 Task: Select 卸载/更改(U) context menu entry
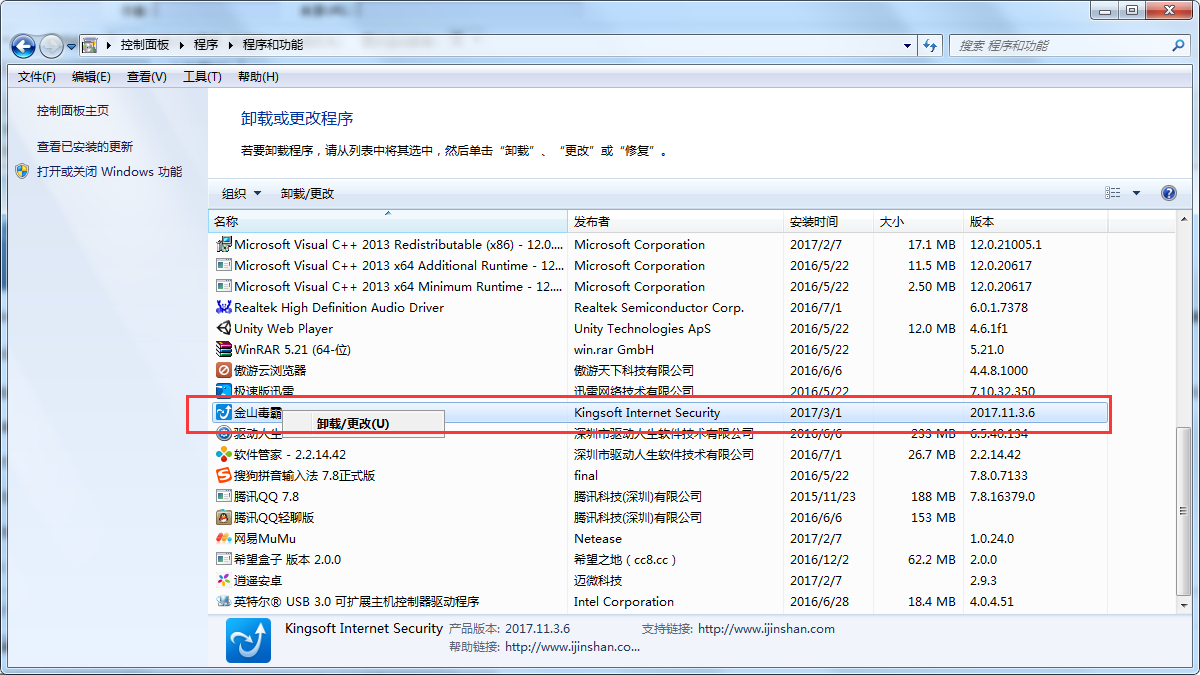[x=363, y=423]
